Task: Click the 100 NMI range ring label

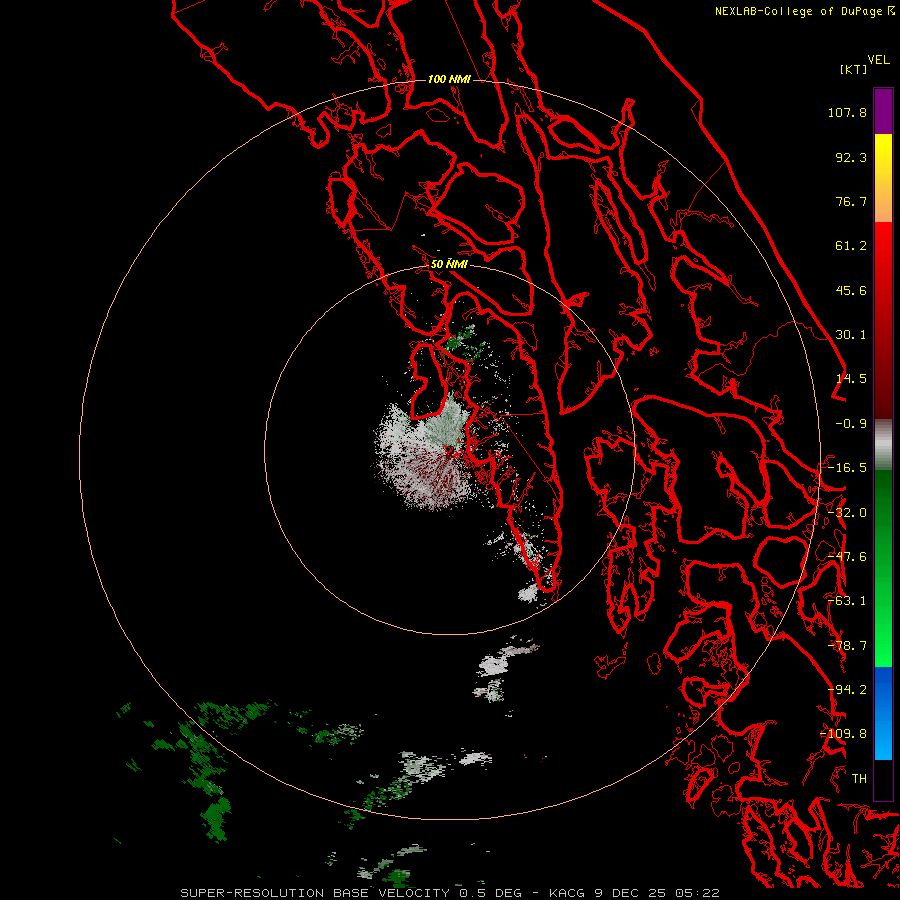Action: [x=449, y=79]
